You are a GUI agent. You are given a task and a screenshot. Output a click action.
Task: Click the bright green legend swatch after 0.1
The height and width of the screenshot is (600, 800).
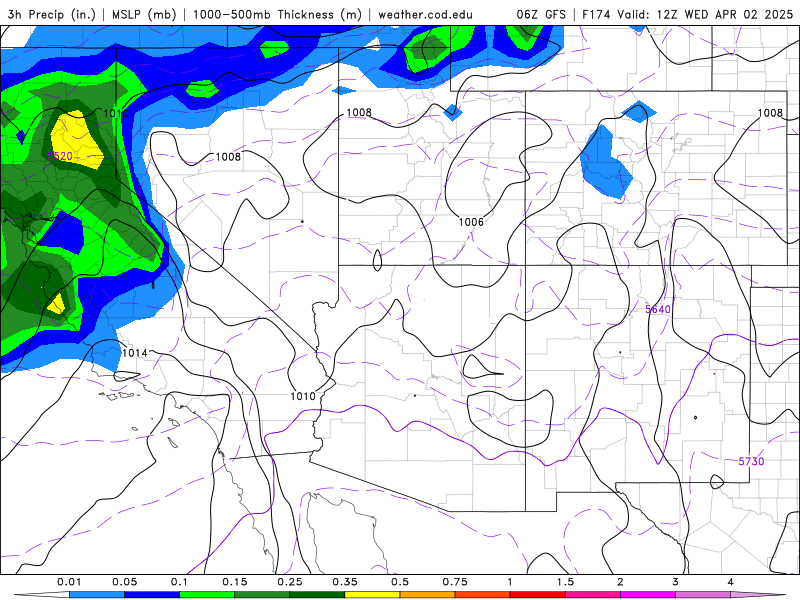coord(207,595)
